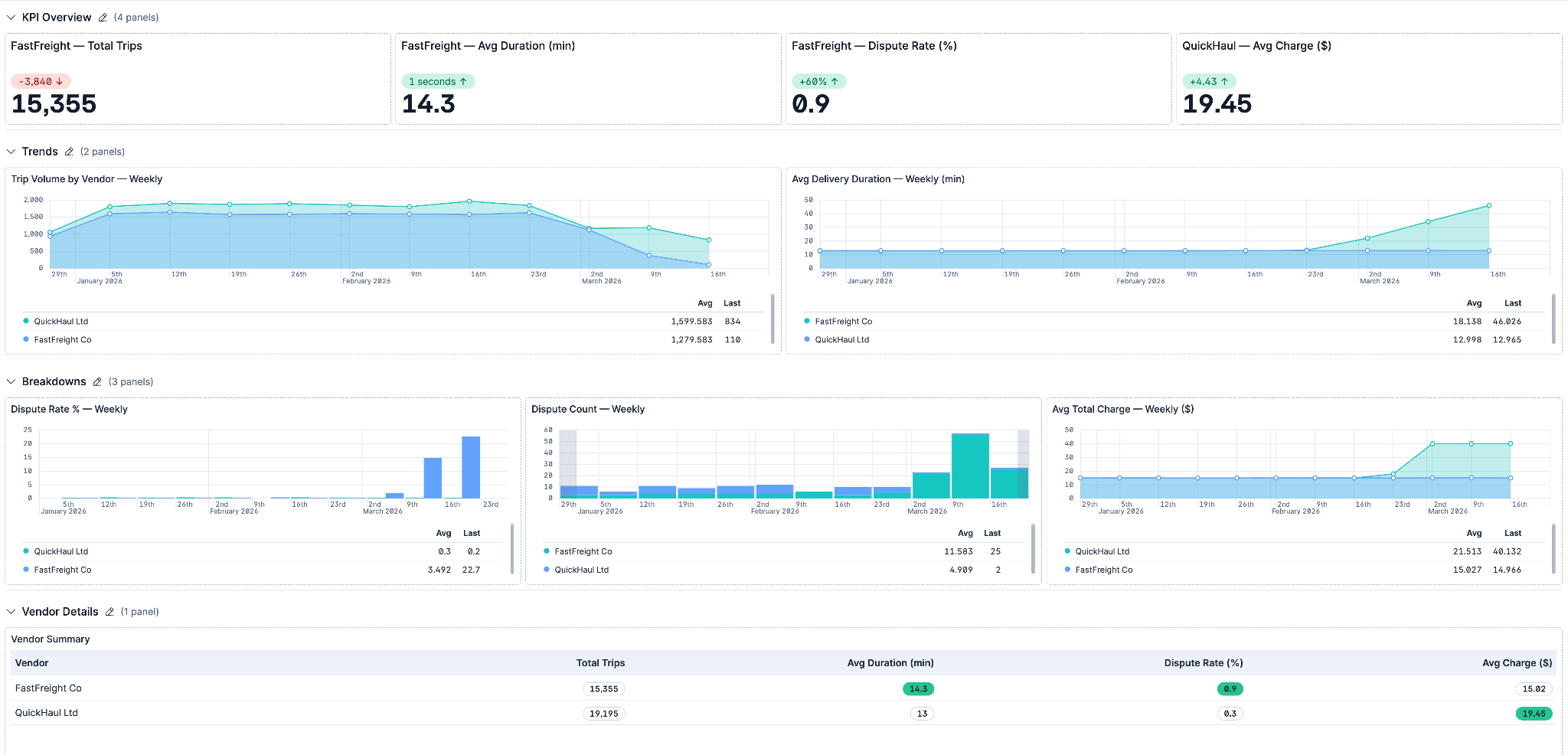Open the Avg Total Charge — Weekly panel title
The width and height of the screenshot is (1568, 755).
click(1123, 410)
